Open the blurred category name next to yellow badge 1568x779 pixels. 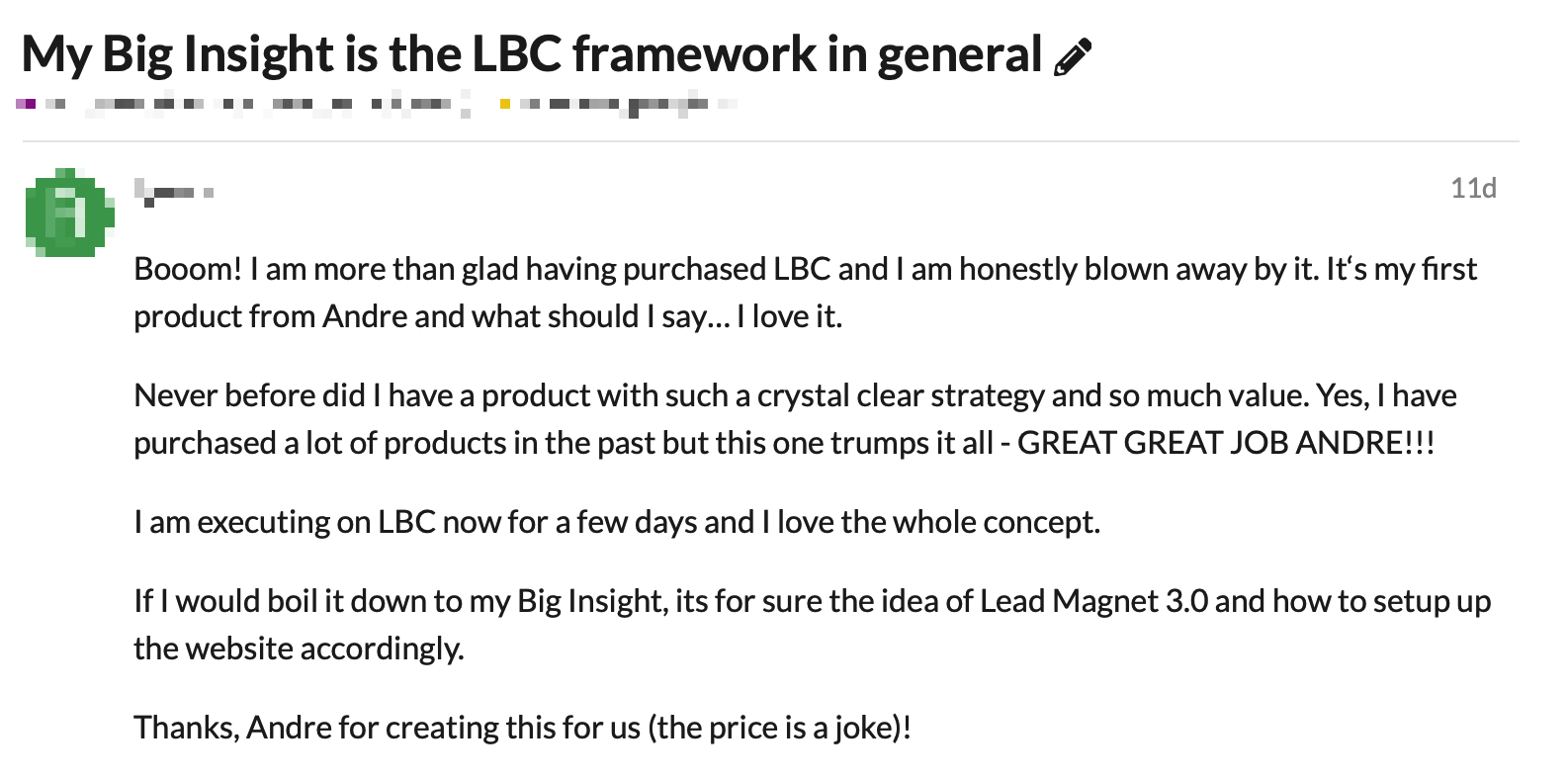(628, 103)
